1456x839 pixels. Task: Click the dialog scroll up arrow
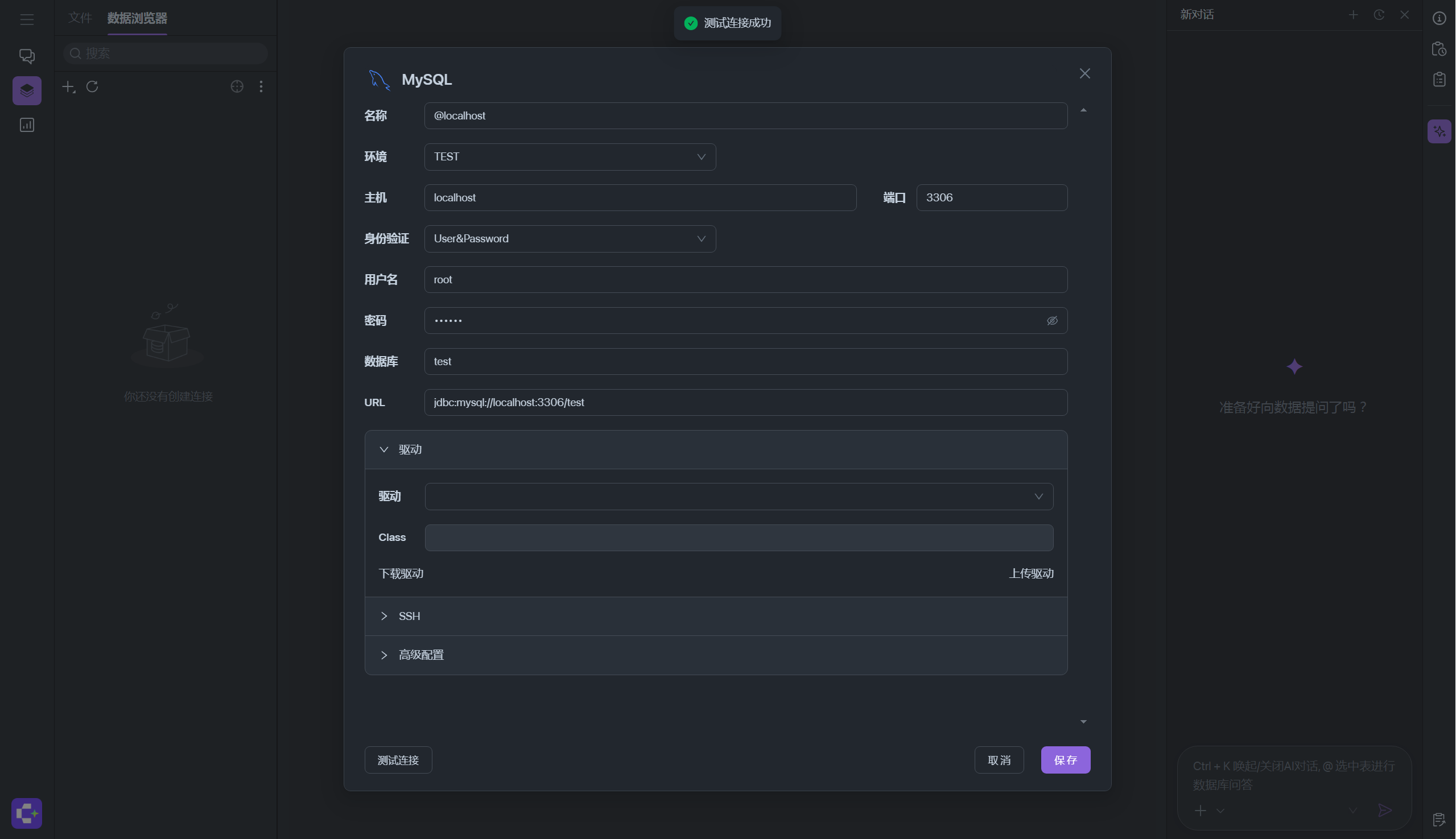[1084, 110]
